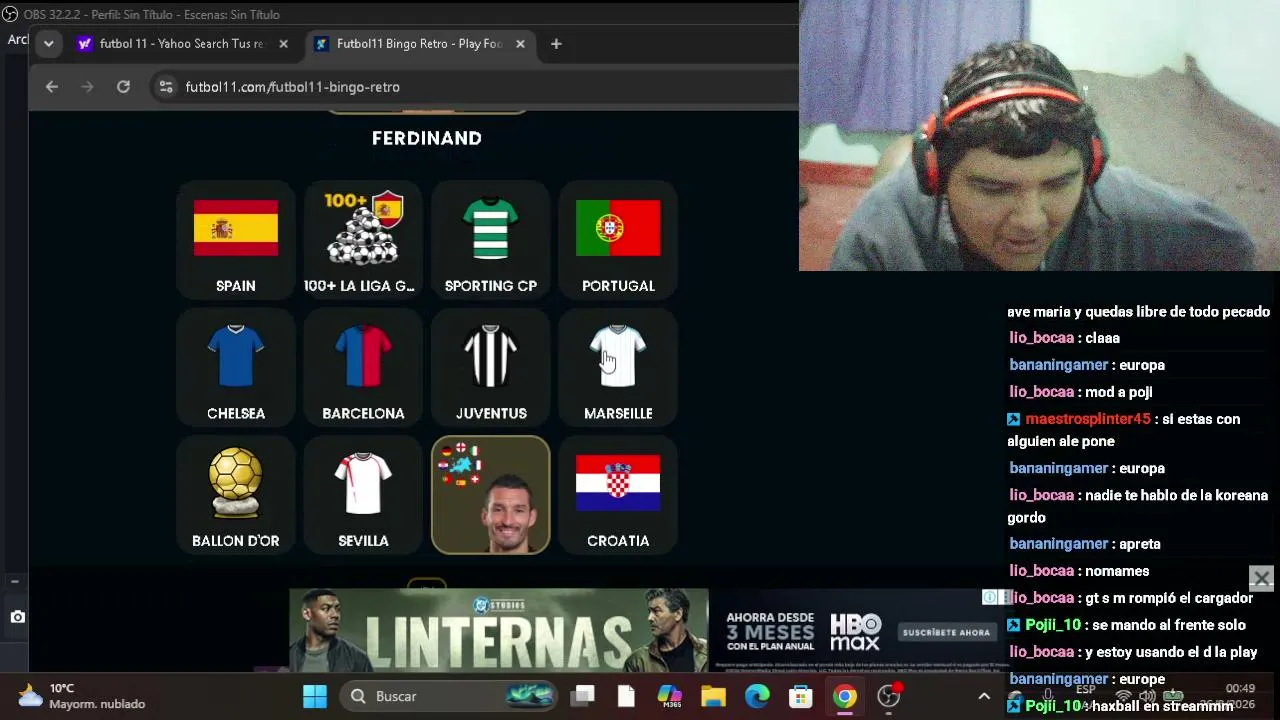Select the Futbol11 Bingo Retro tab
This screenshot has width=1280, height=720.
tap(420, 44)
